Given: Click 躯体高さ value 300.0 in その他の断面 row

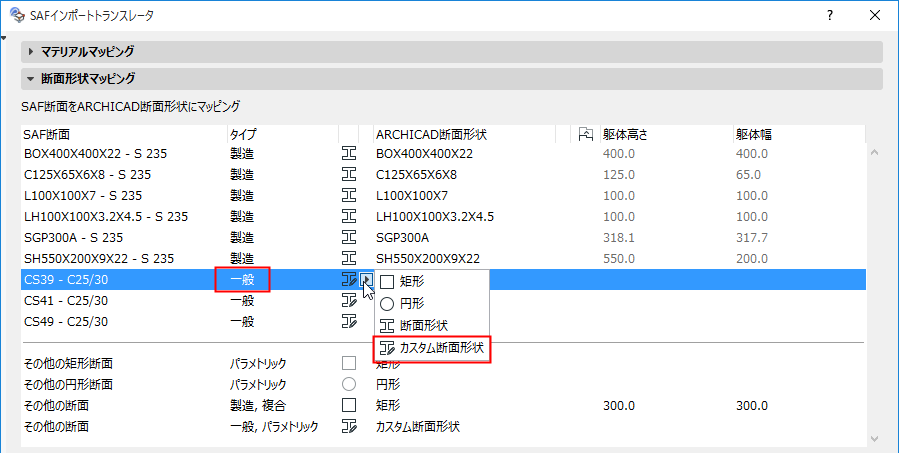Looking at the screenshot, I should (619, 405).
